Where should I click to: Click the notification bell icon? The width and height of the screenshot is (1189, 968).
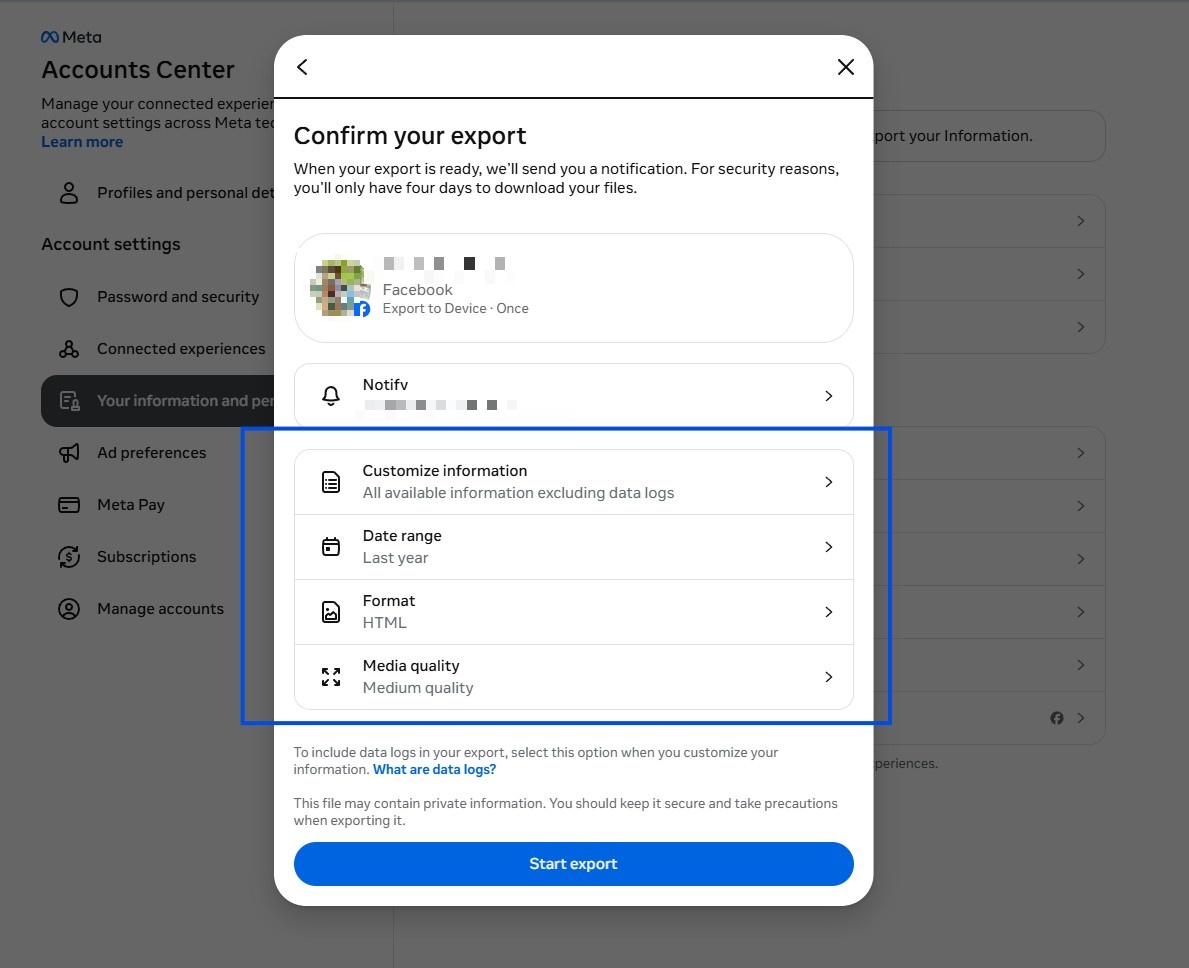331,395
